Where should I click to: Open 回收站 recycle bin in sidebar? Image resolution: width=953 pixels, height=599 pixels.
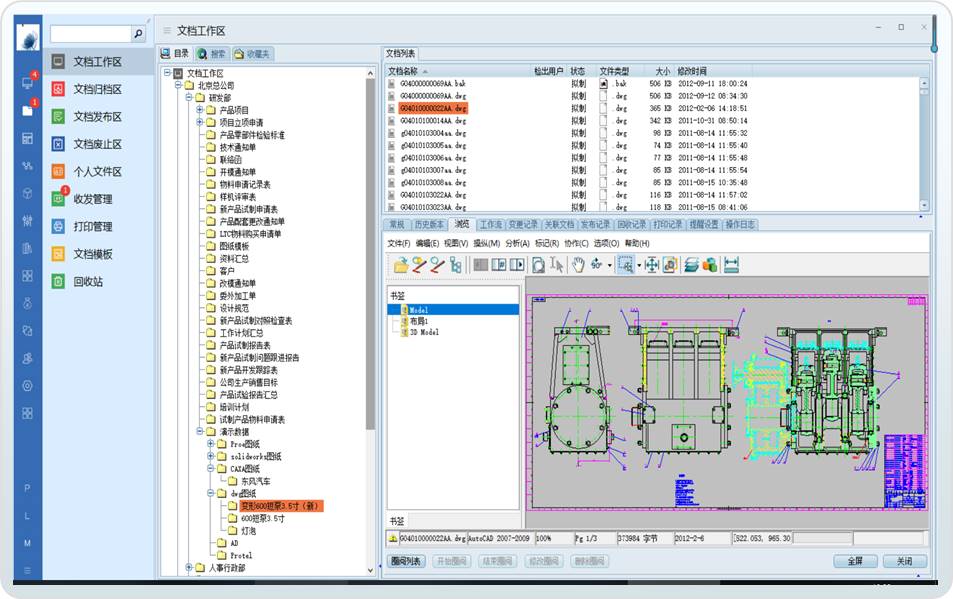point(88,282)
